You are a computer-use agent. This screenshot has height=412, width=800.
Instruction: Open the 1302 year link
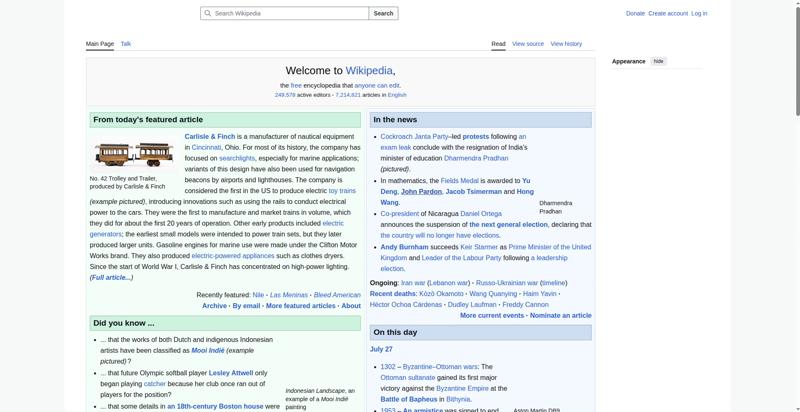coord(388,367)
